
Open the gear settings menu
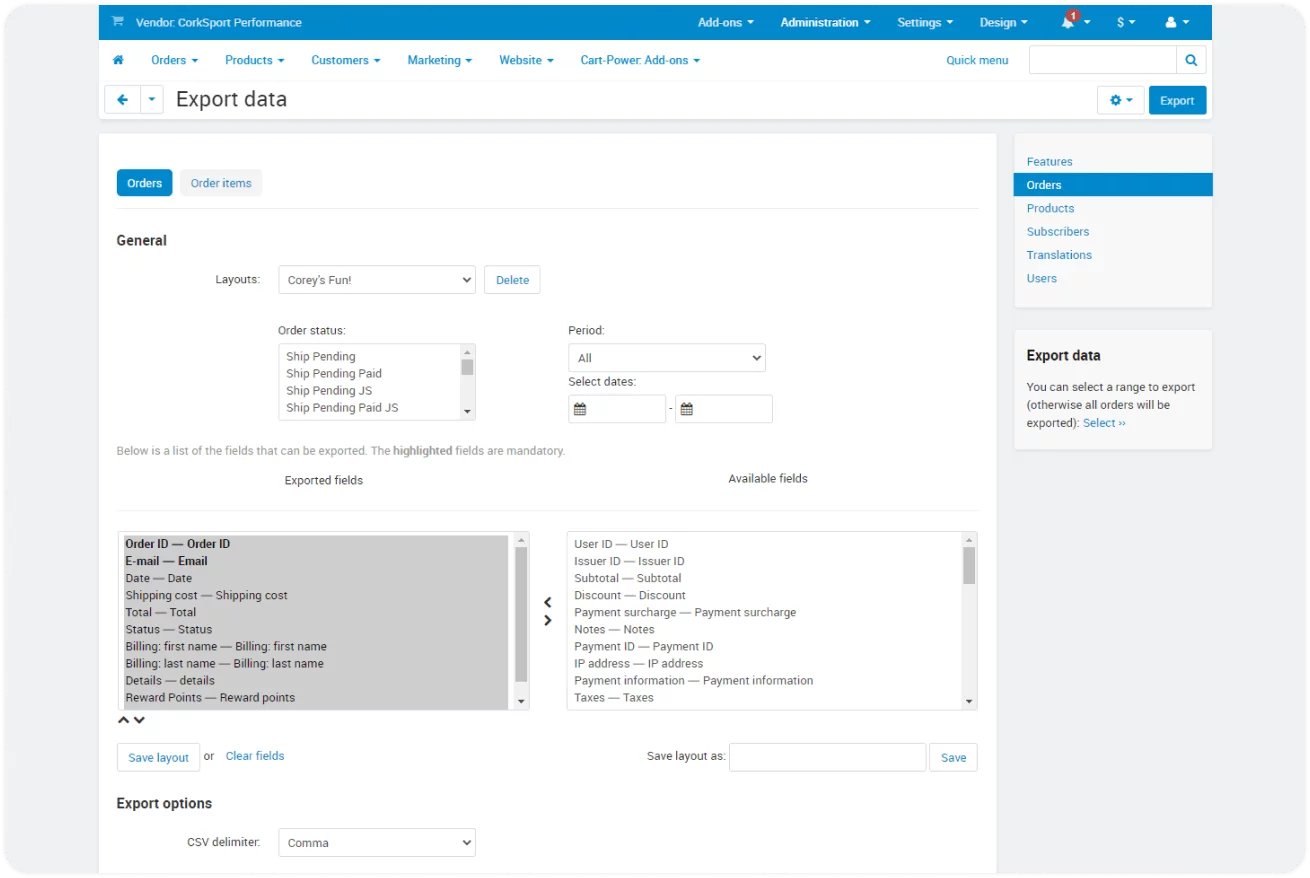[x=1120, y=100]
